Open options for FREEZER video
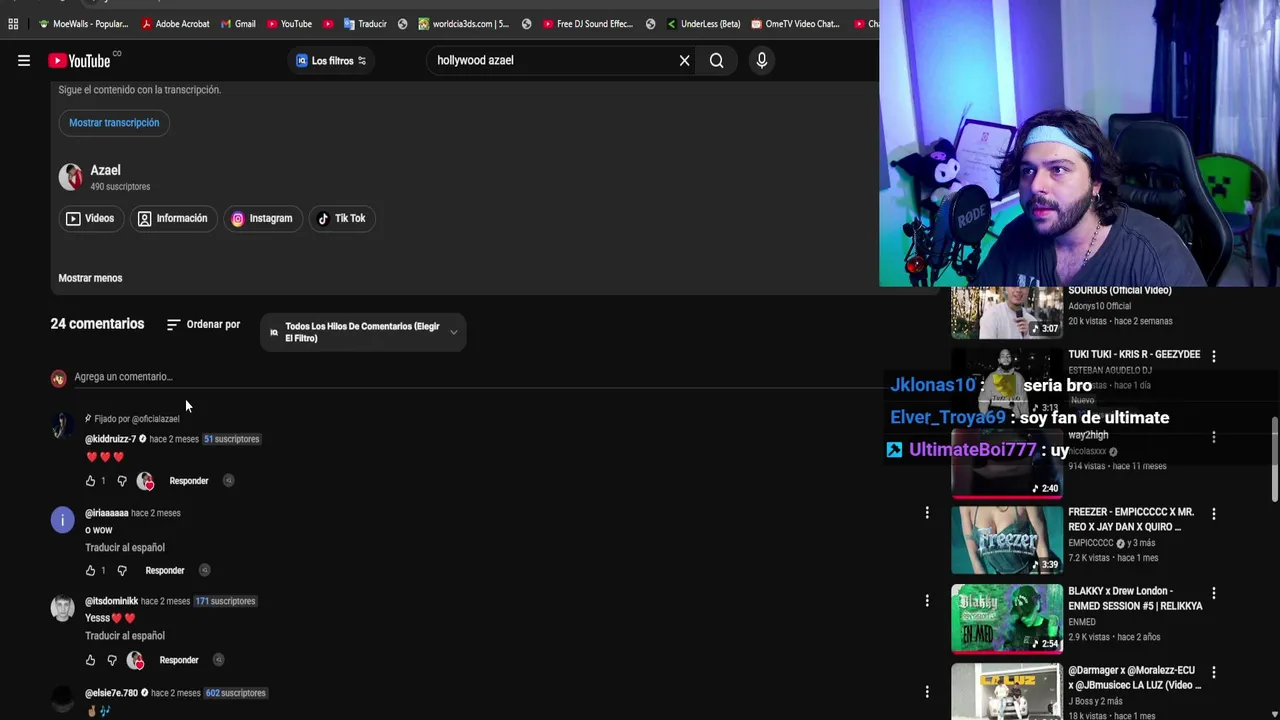 coord(1214,514)
